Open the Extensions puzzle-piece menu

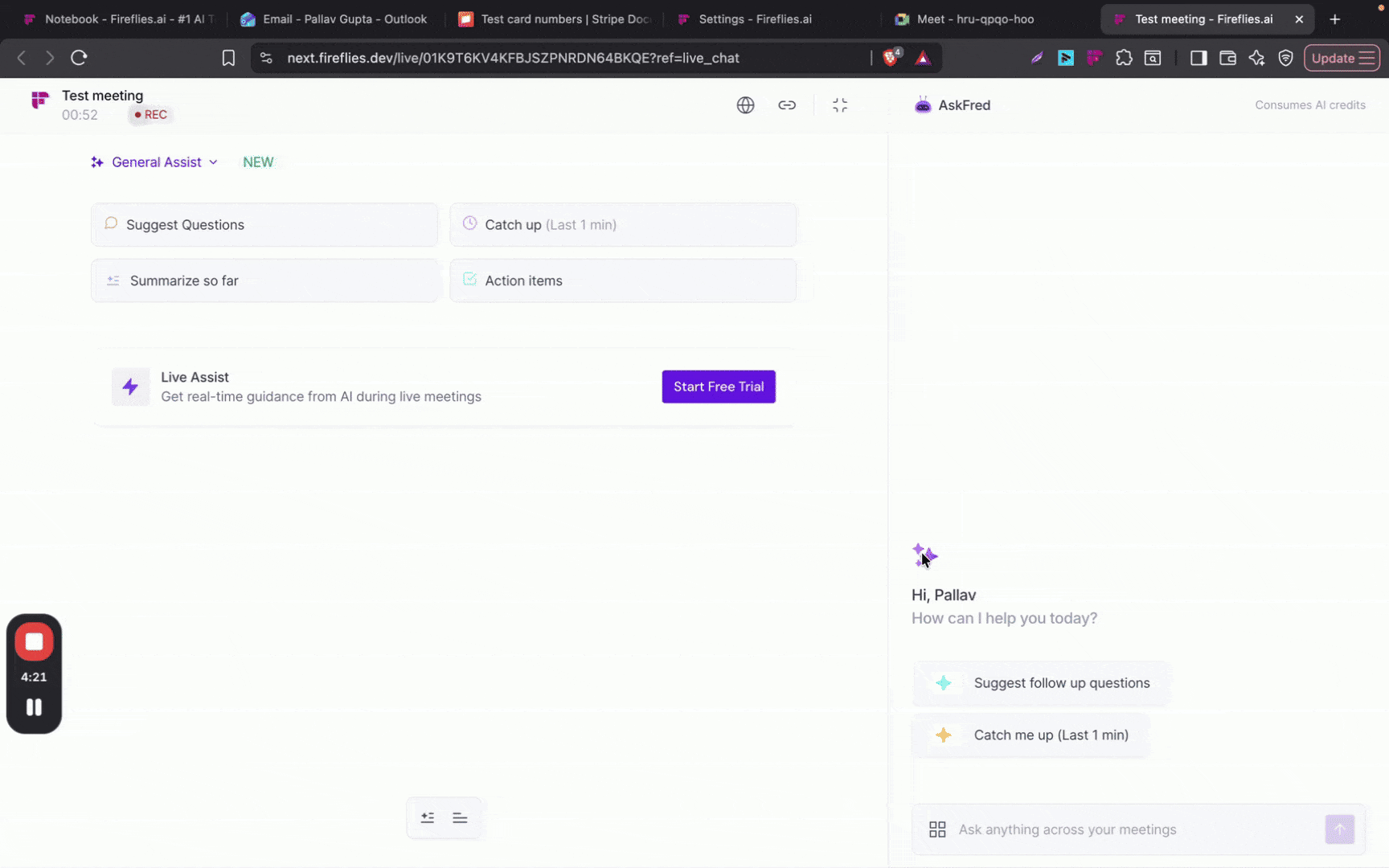1124,58
